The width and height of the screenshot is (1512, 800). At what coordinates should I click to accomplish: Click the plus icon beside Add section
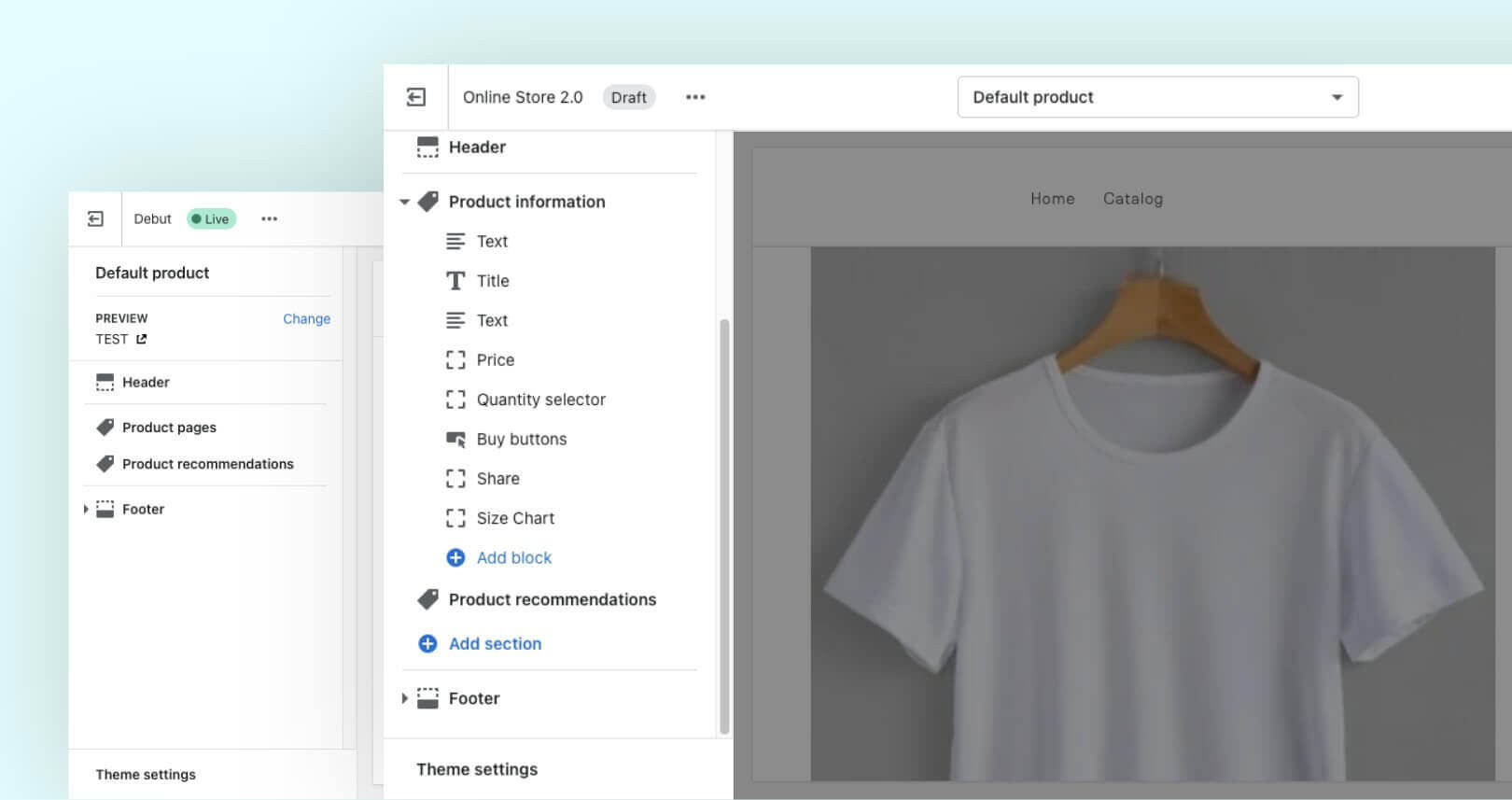tap(427, 643)
